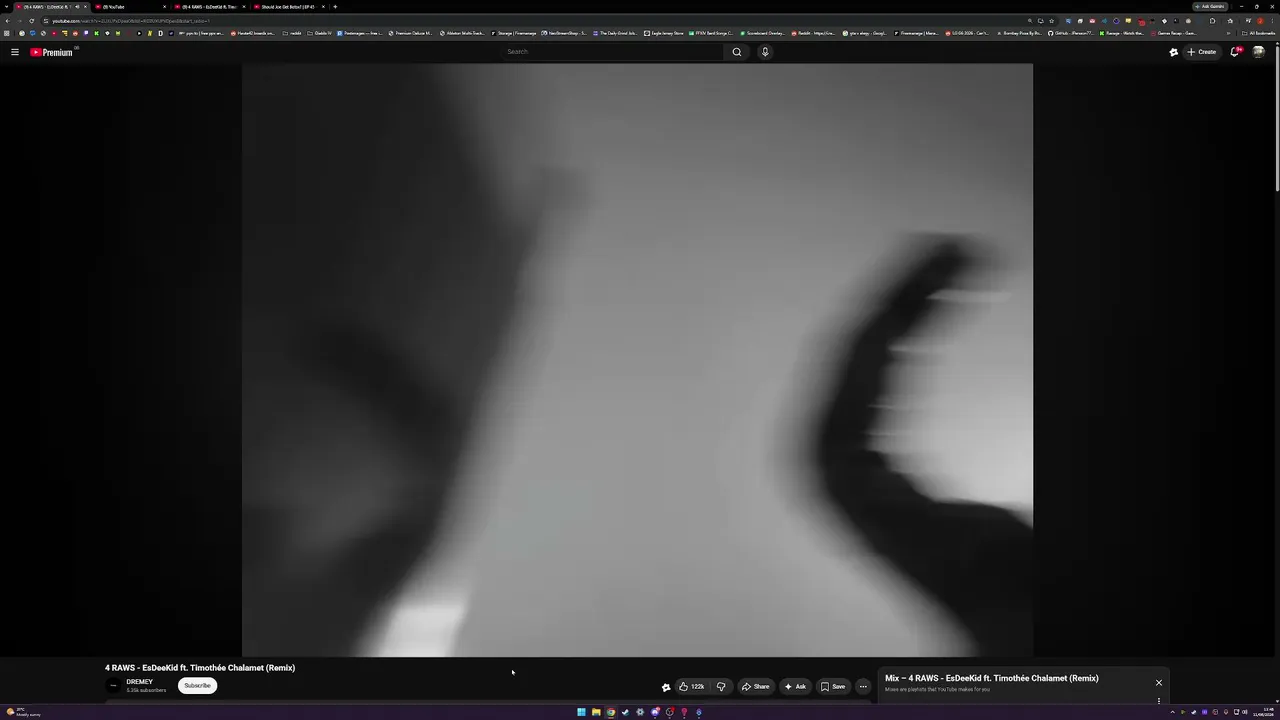Image resolution: width=1280 pixels, height=720 pixels.
Task: Open the browser extensions puzzle icon
Action: pos(1212,21)
